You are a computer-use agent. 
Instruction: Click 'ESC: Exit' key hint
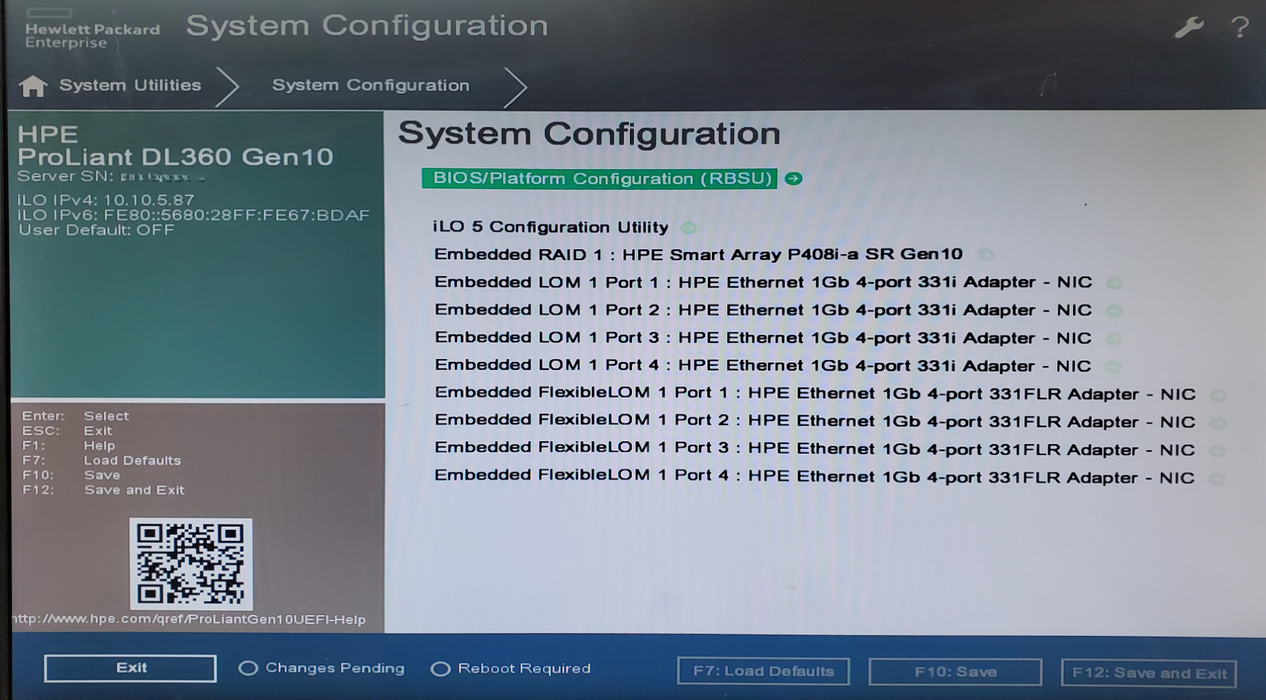[67, 431]
